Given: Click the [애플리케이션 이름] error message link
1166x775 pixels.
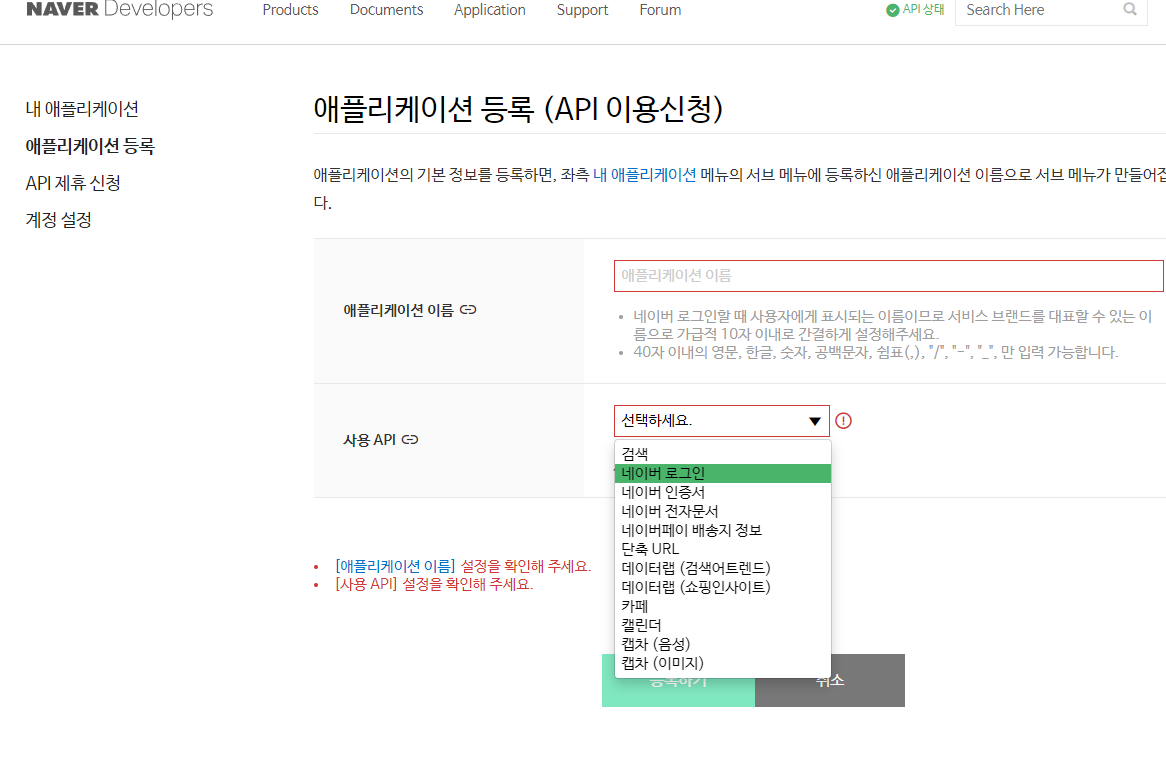Looking at the screenshot, I should (x=395, y=566).
